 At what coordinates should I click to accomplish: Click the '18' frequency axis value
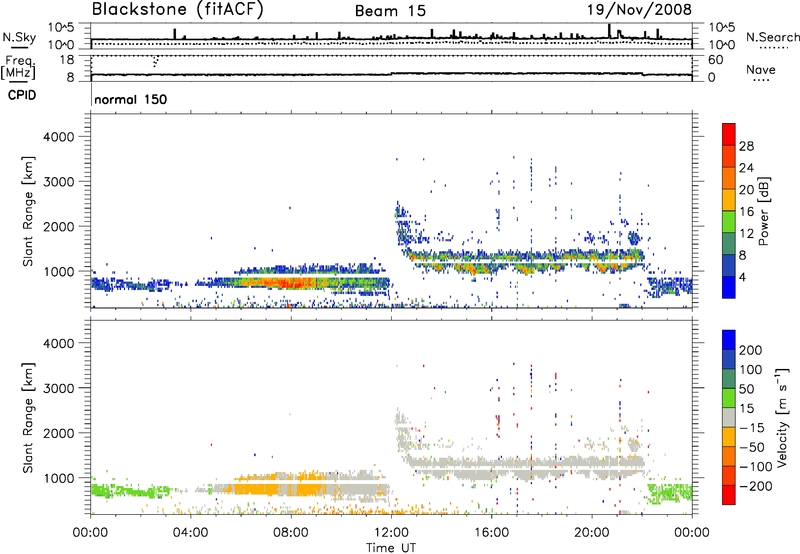click(67, 60)
